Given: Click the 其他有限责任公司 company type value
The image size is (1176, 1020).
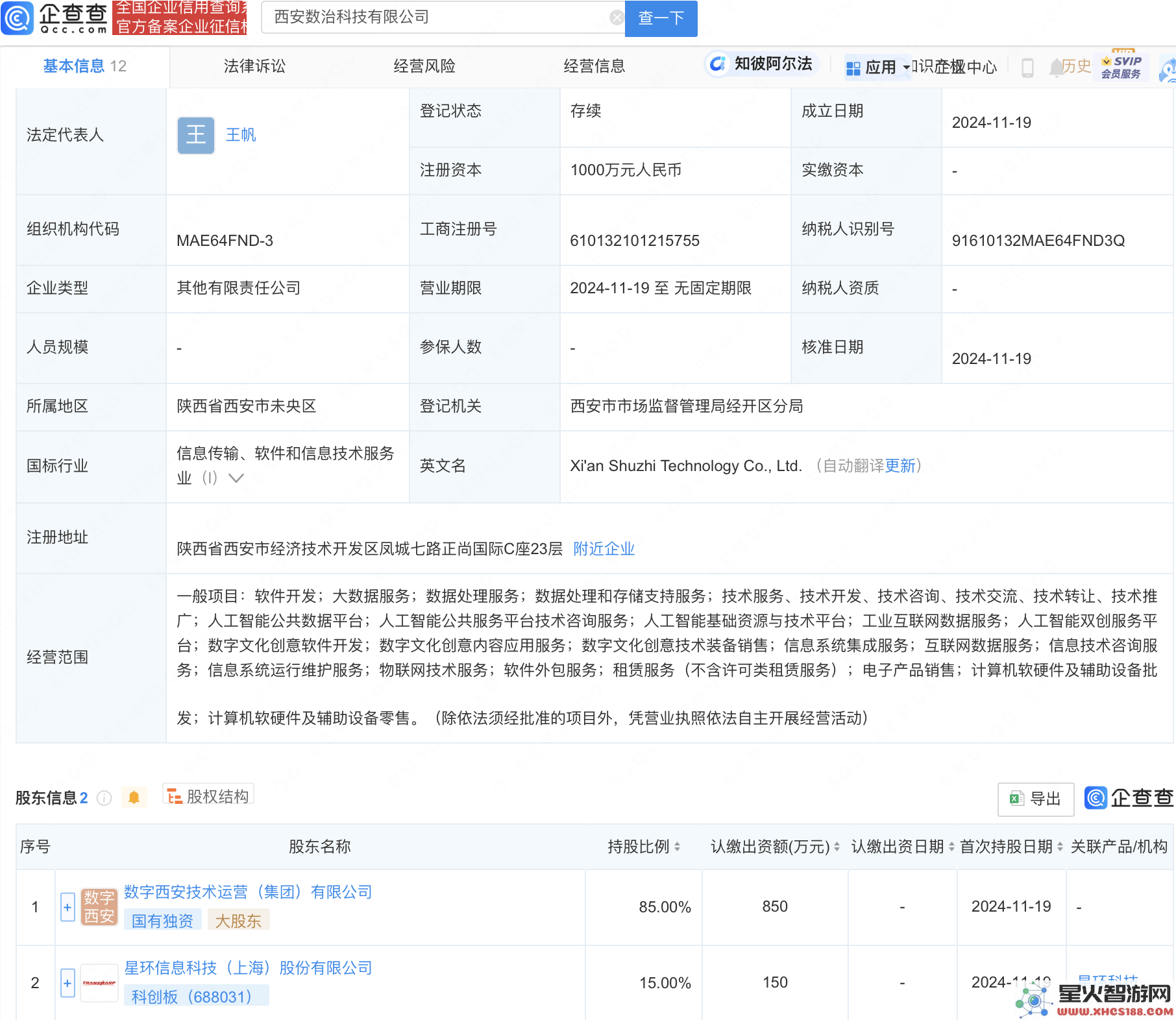Looking at the screenshot, I should 239,288.
